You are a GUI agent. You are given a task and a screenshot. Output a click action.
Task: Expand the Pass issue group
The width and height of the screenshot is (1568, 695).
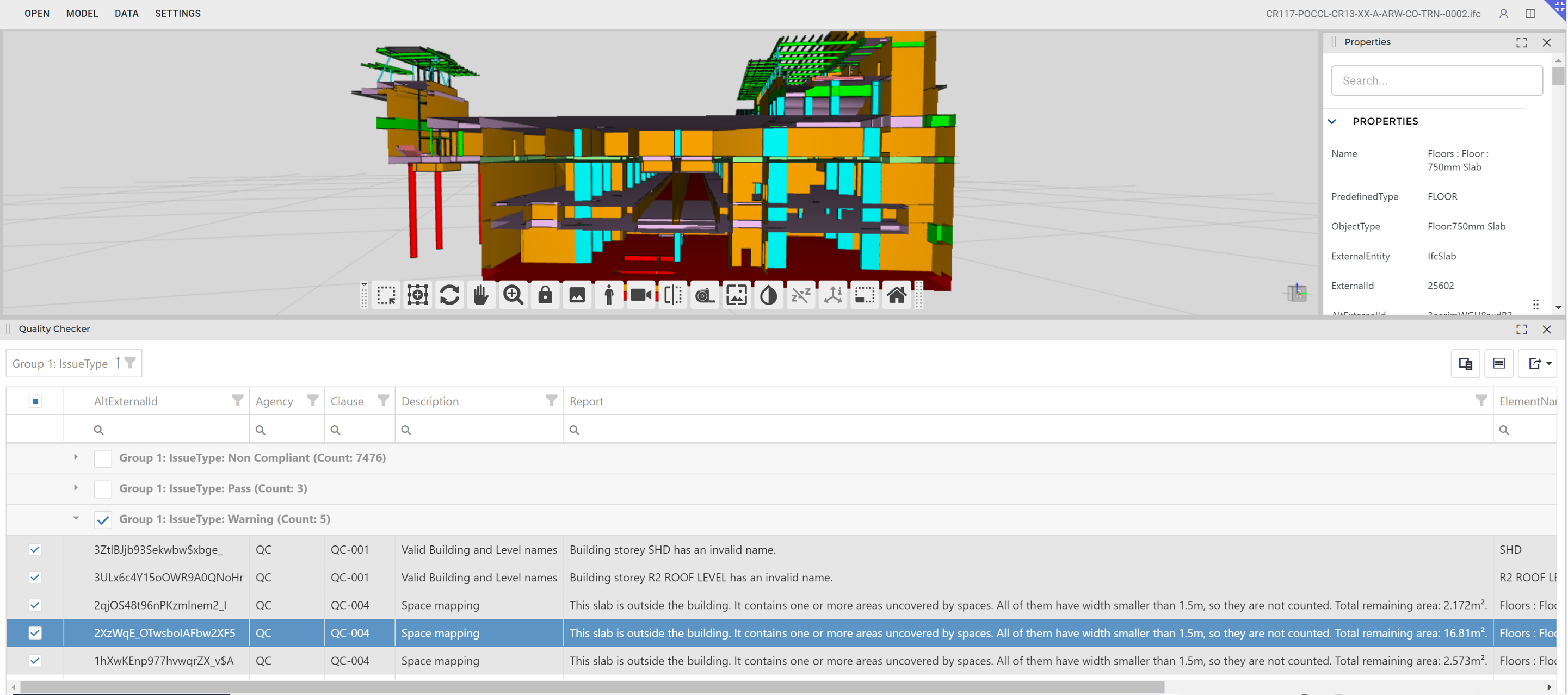pyautogui.click(x=76, y=488)
